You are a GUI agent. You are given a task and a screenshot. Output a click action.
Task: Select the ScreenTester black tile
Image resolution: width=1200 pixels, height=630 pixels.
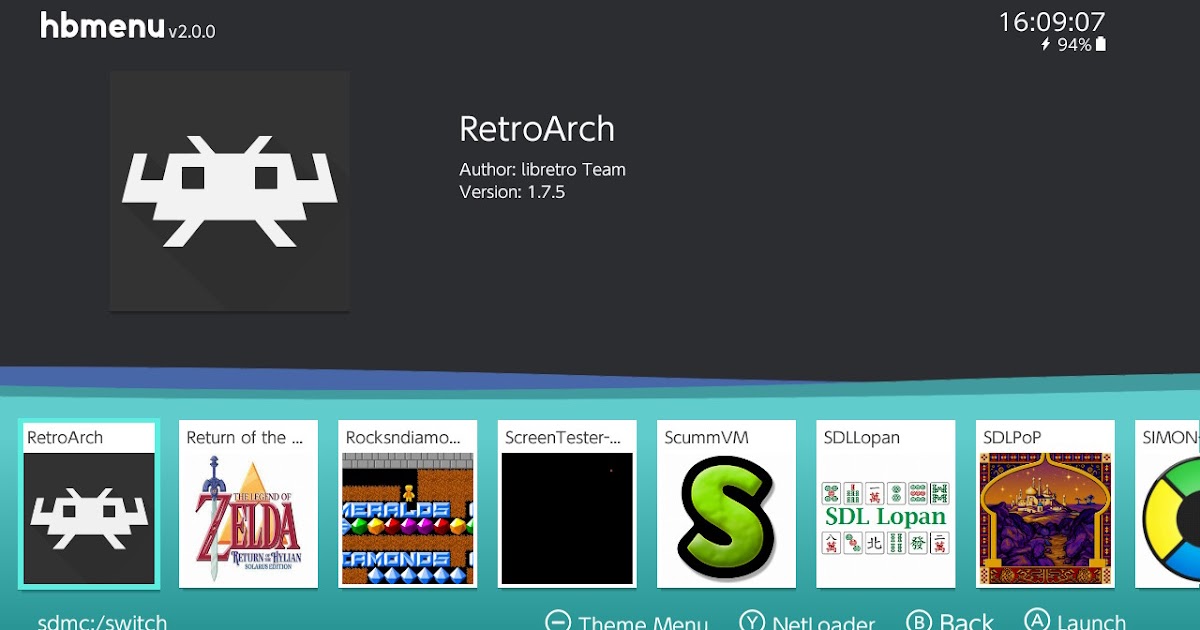[x=567, y=503]
